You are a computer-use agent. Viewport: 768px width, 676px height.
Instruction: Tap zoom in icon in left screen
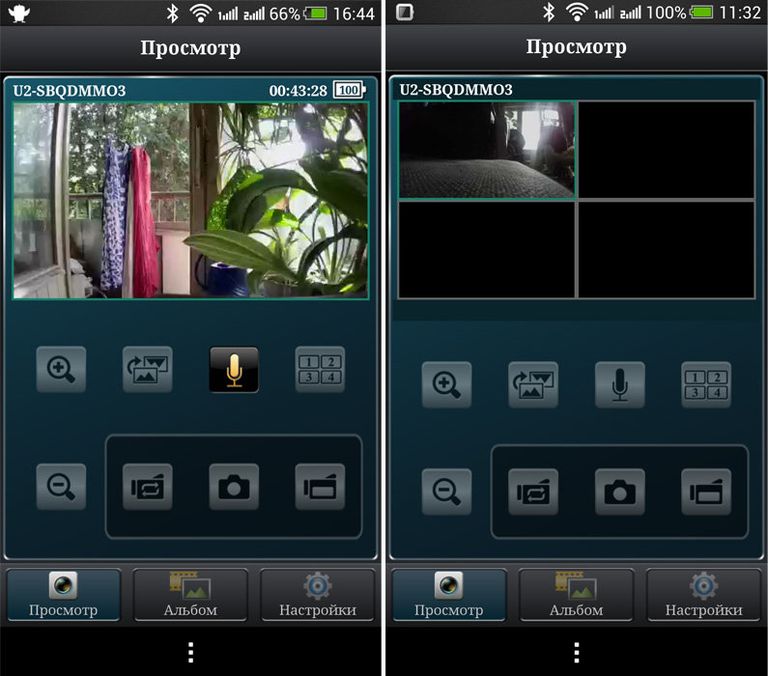(61, 369)
